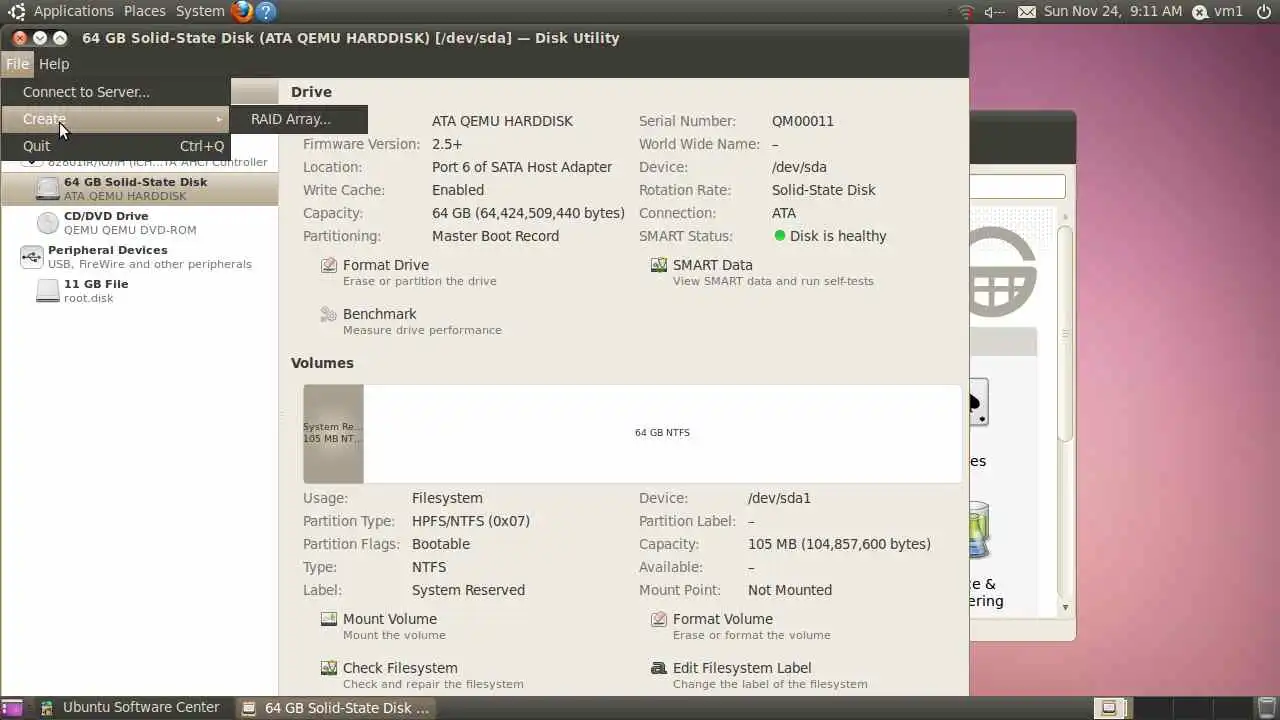Open the System menu
This screenshot has height=720, width=1280.
[x=200, y=11]
